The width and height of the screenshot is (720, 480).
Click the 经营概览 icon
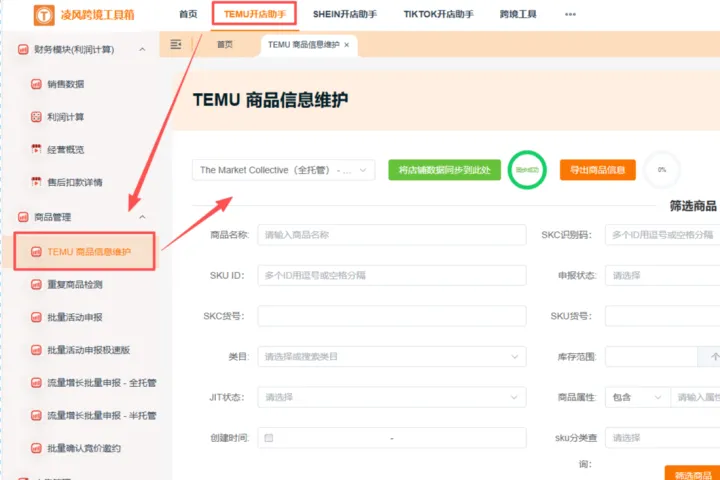[36, 149]
